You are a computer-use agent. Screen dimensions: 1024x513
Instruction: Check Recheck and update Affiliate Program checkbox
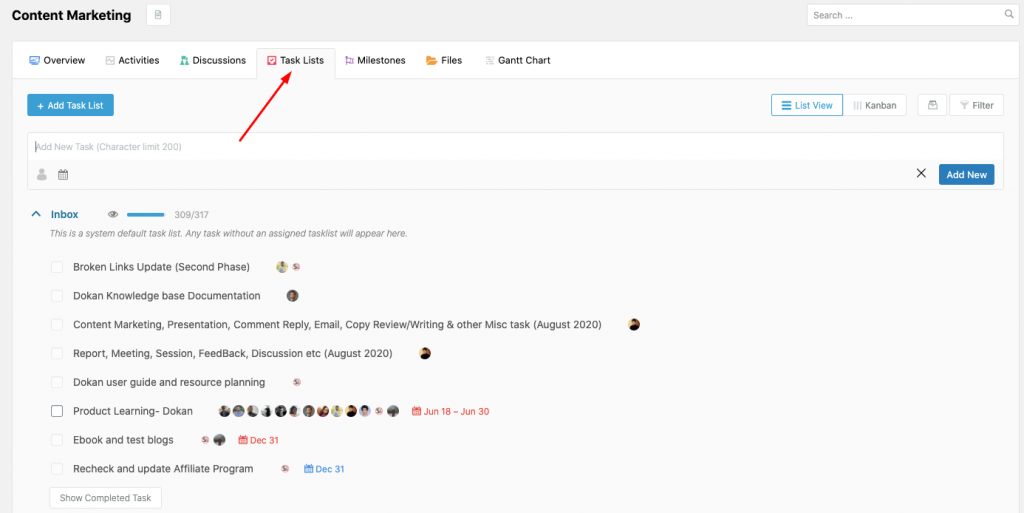pos(57,469)
